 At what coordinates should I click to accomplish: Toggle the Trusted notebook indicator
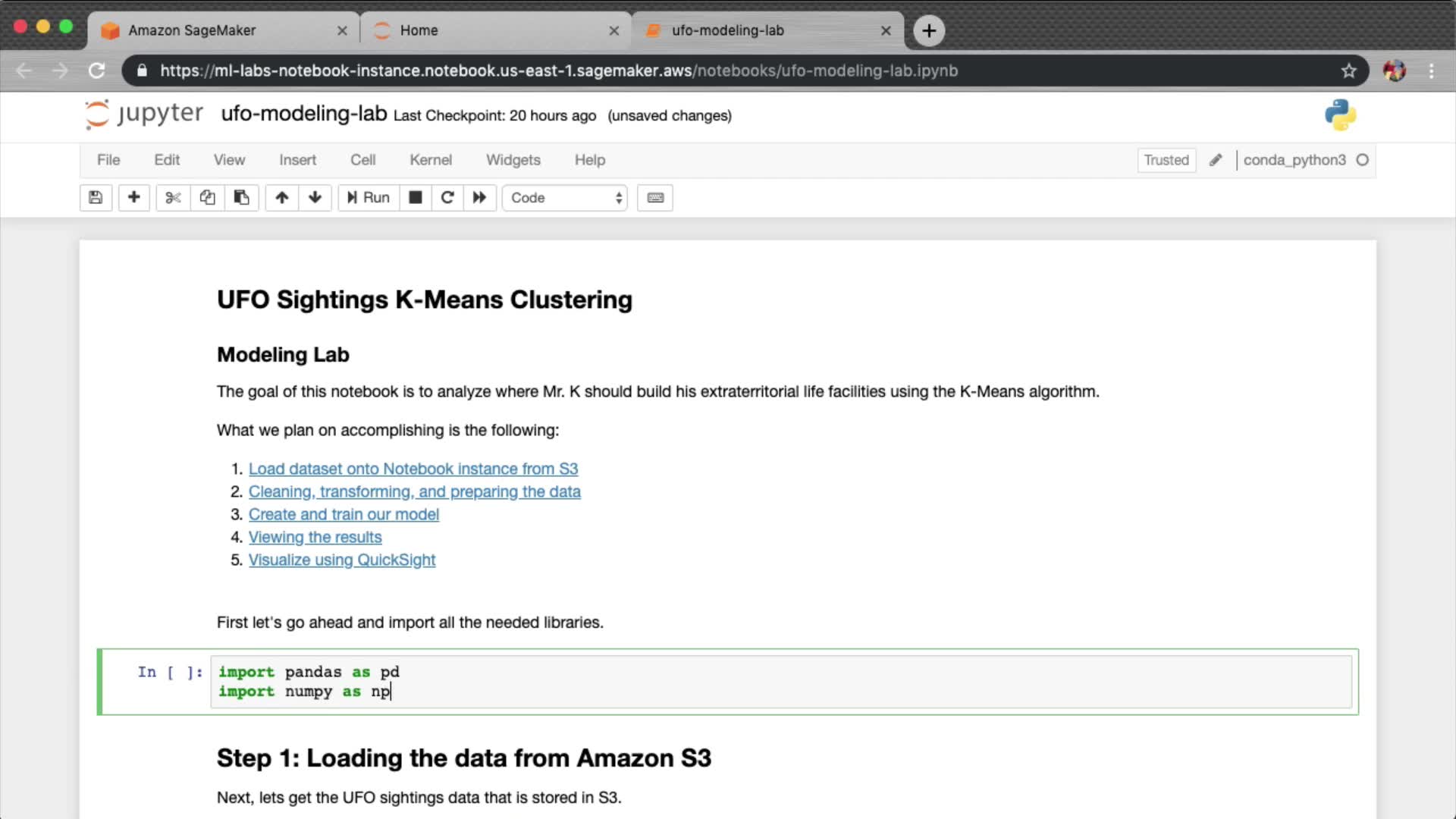[x=1166, y=160]
